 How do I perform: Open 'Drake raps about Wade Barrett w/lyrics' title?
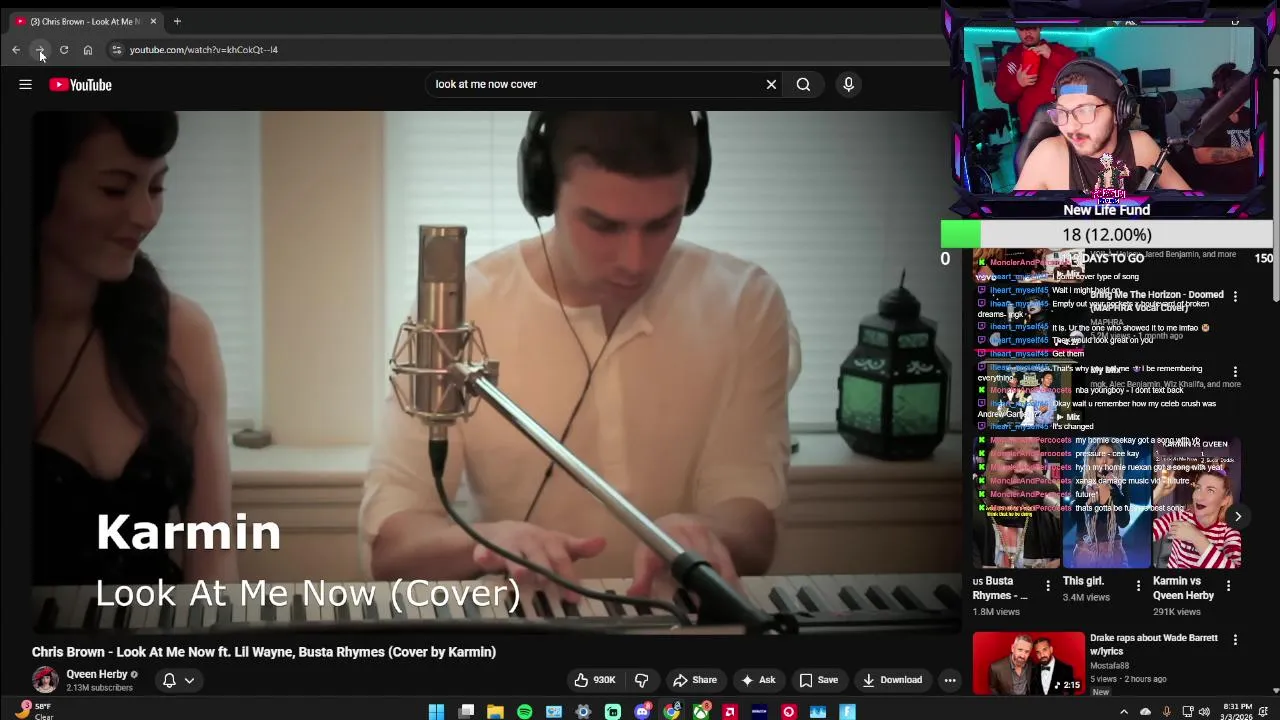tap(1154, 644)
